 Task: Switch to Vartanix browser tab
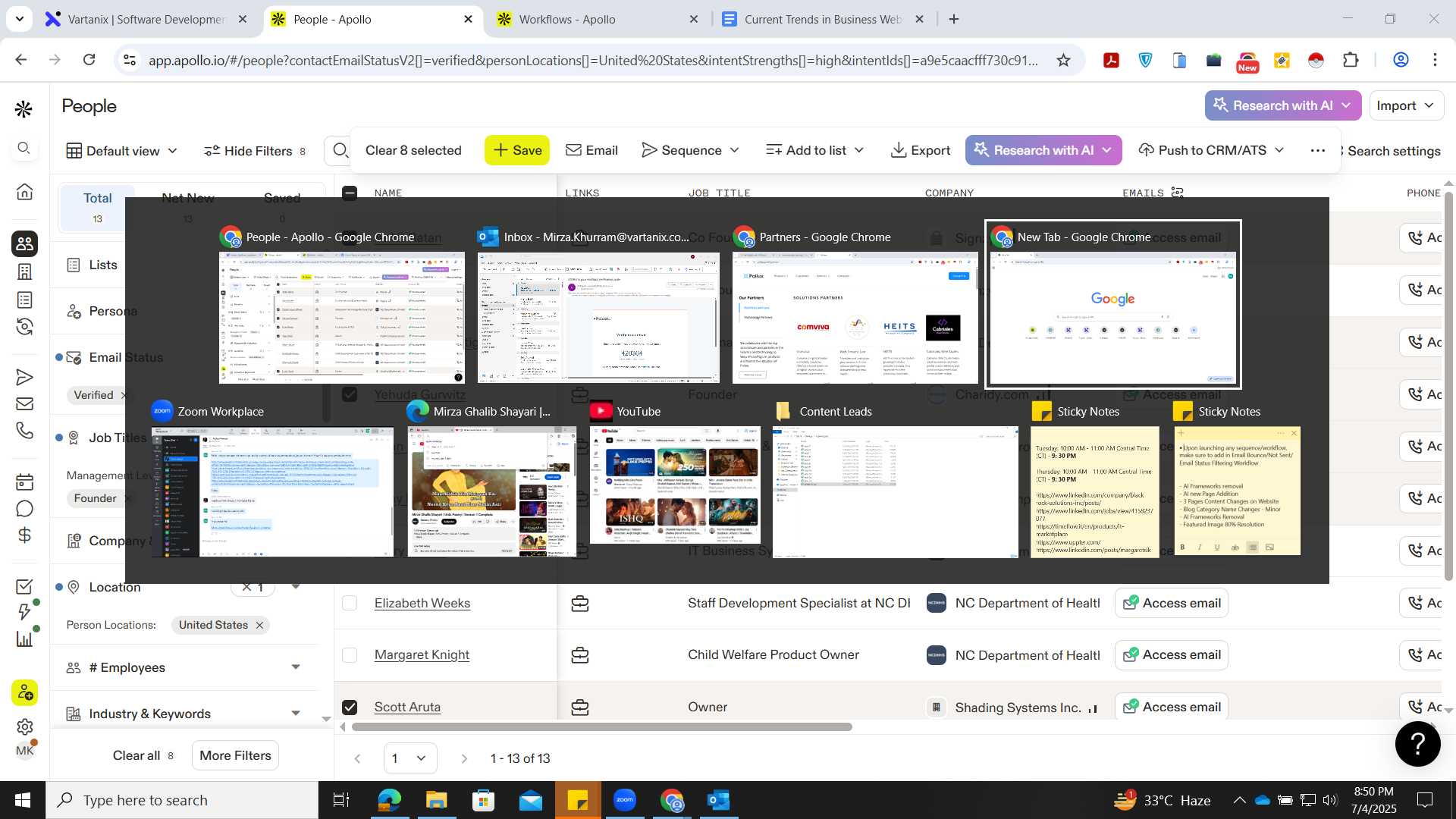(146, 19)
